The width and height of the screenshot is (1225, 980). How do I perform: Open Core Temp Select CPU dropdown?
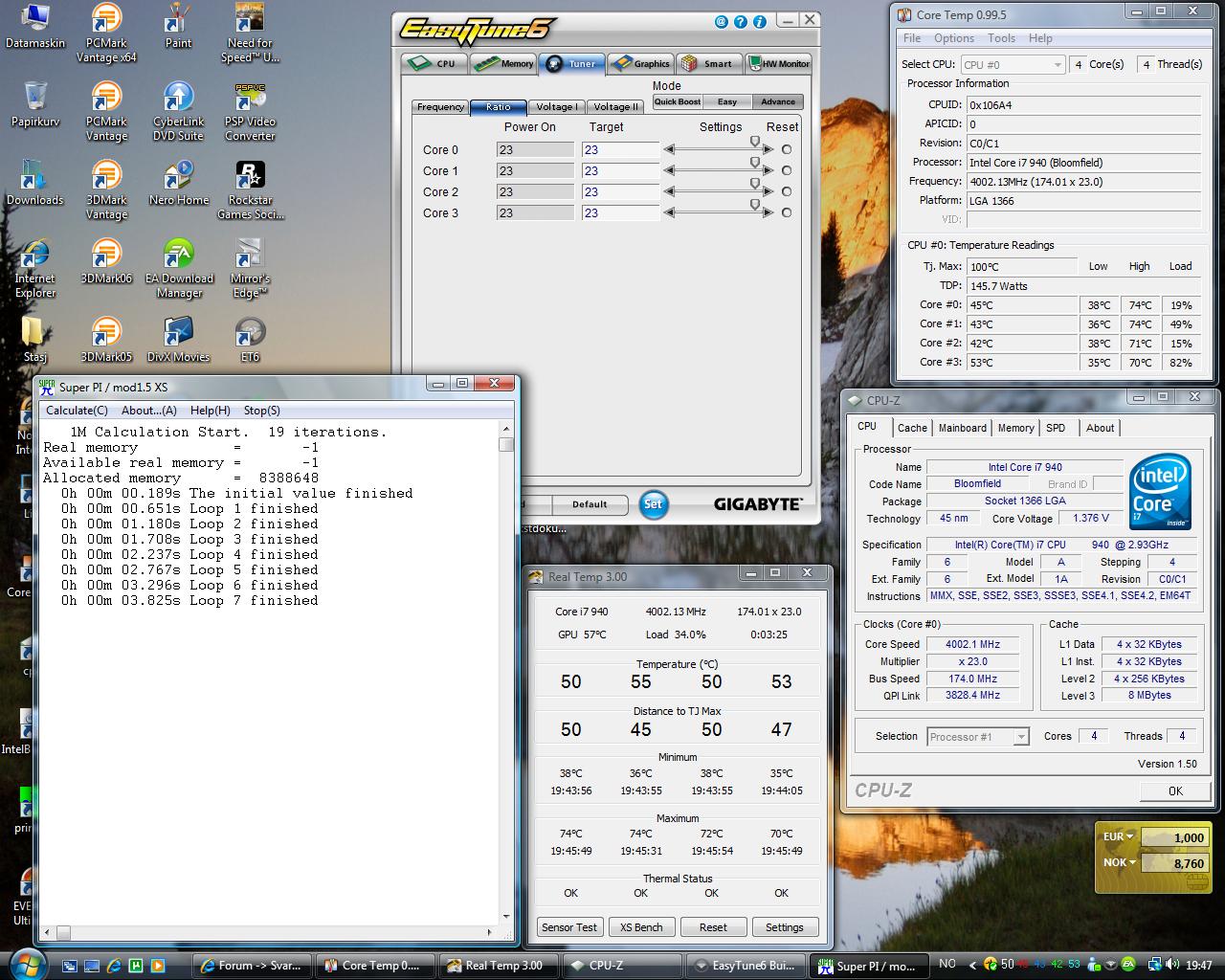point(1013,64)
